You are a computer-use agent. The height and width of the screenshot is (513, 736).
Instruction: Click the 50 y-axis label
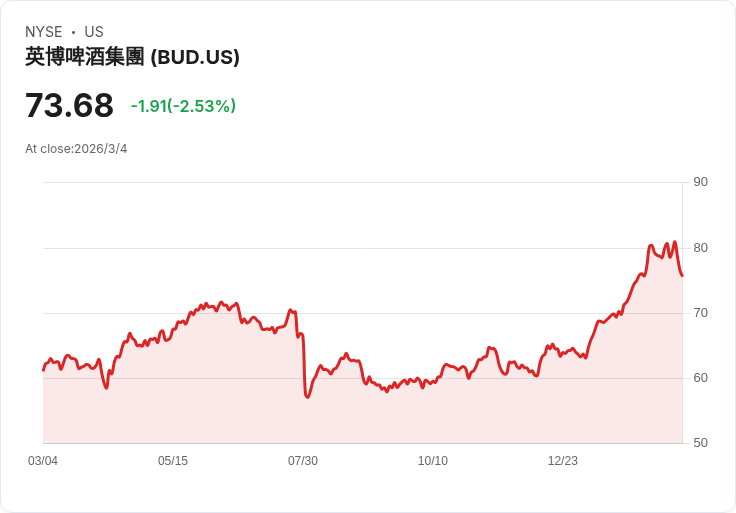click(700, 443)
